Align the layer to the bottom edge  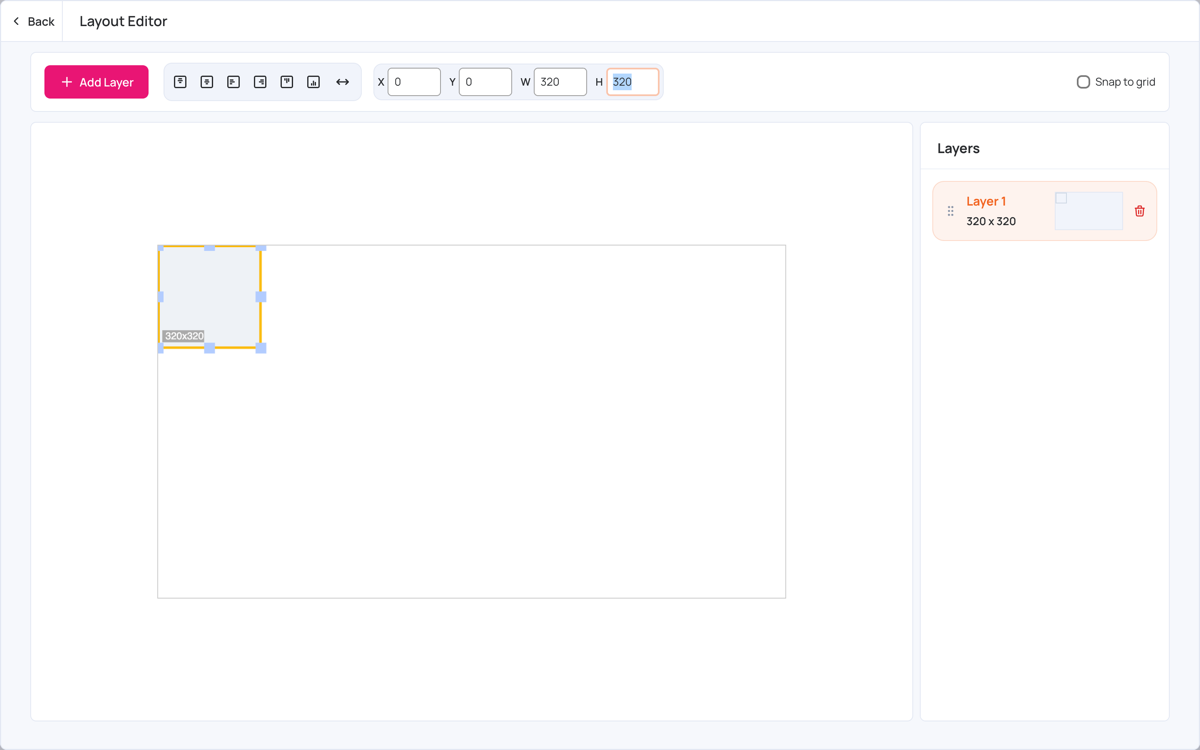coord(313,82)
